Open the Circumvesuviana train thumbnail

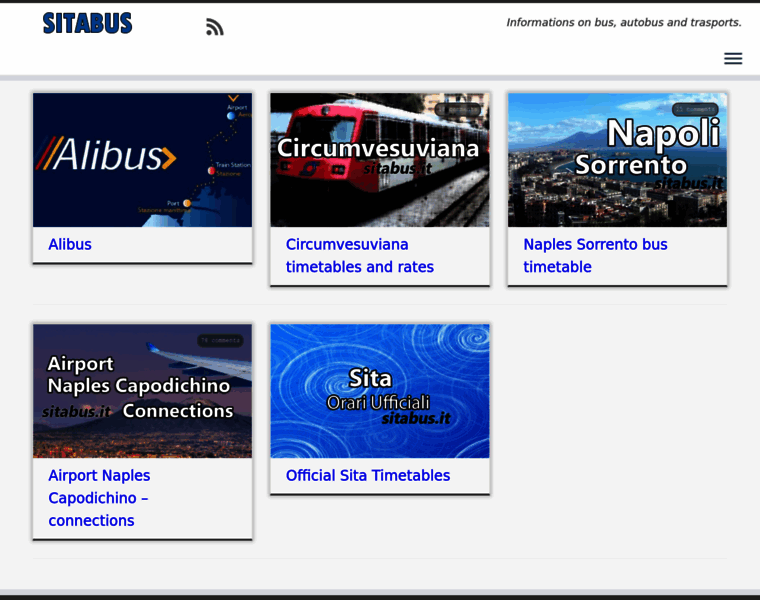380,160
